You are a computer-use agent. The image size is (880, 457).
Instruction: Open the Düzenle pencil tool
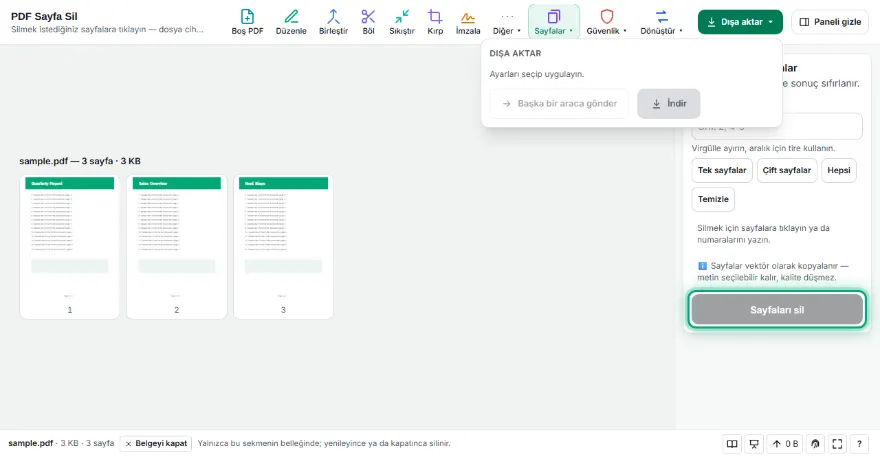[291, 22]
